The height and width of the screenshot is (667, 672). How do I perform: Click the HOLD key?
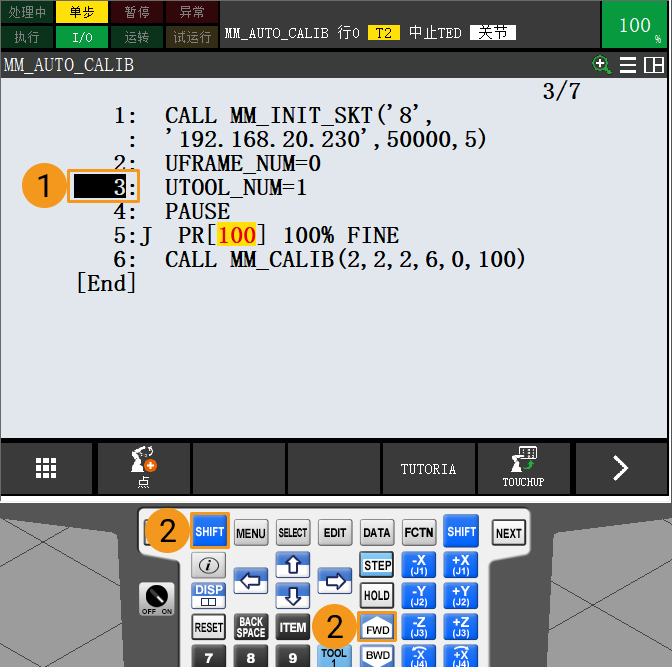coord(377,595)
